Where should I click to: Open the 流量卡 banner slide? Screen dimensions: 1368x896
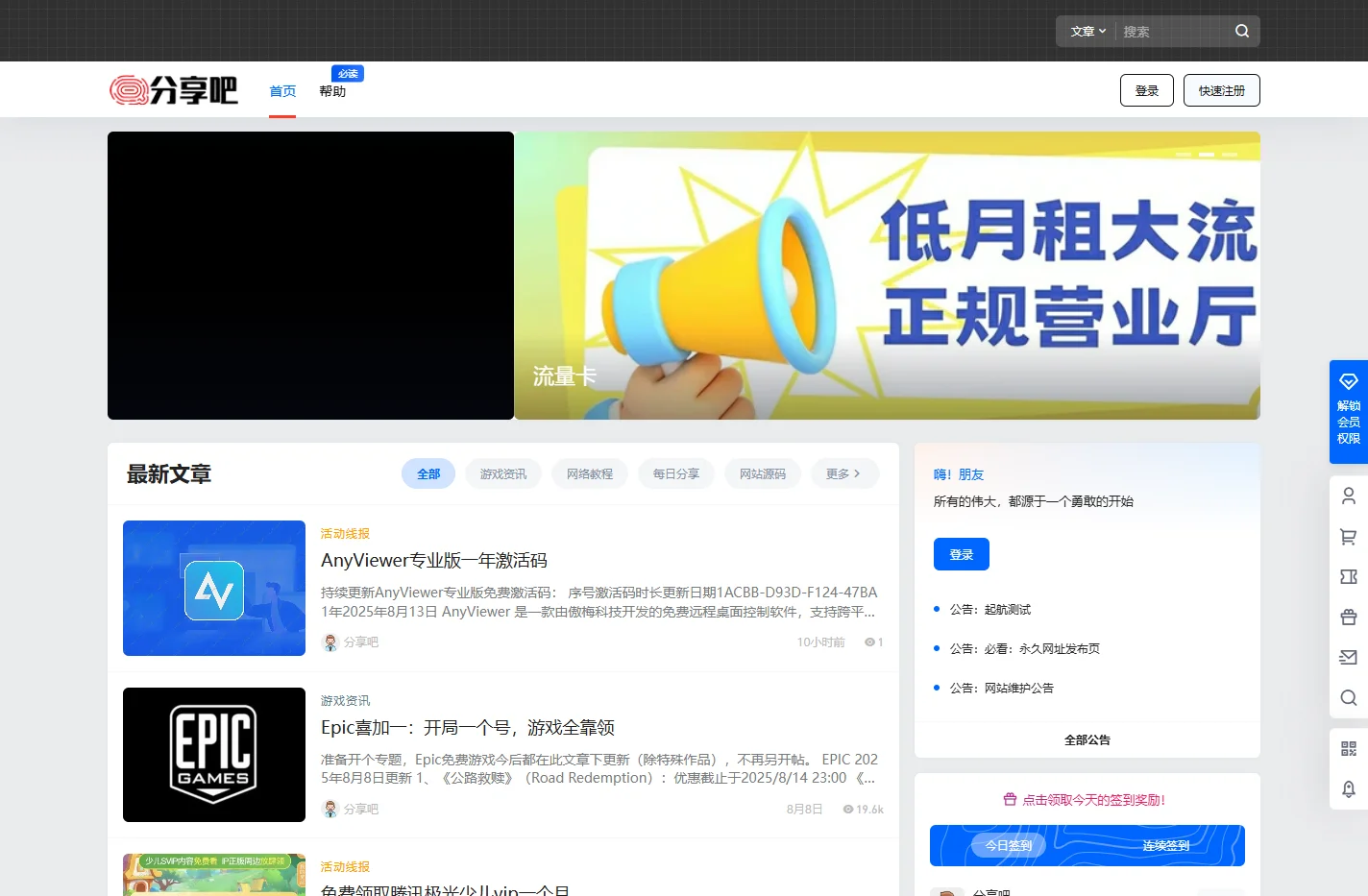pyautogui.click(x=888, y=276)
